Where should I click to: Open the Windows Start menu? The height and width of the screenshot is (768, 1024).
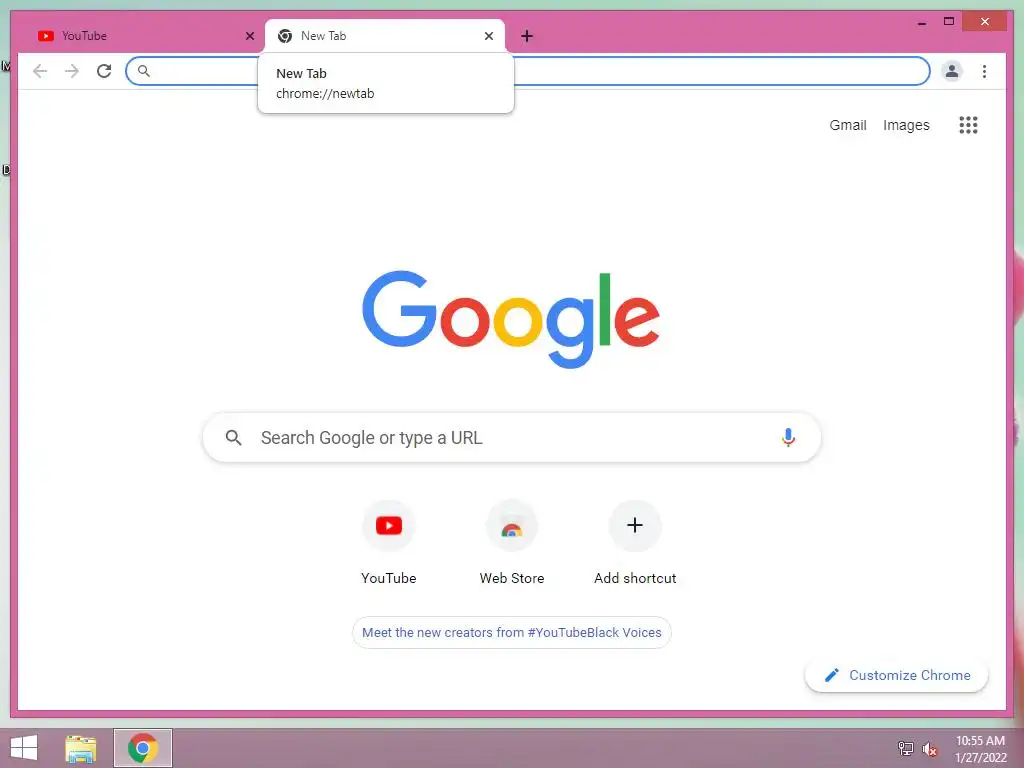[x=24, y=748]
